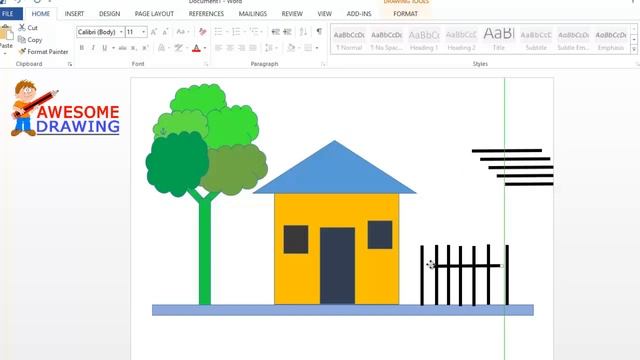This screenshot has height=360, width=640.
Task: Open the Paragraph dialog launcher
Action: (323, 64)
